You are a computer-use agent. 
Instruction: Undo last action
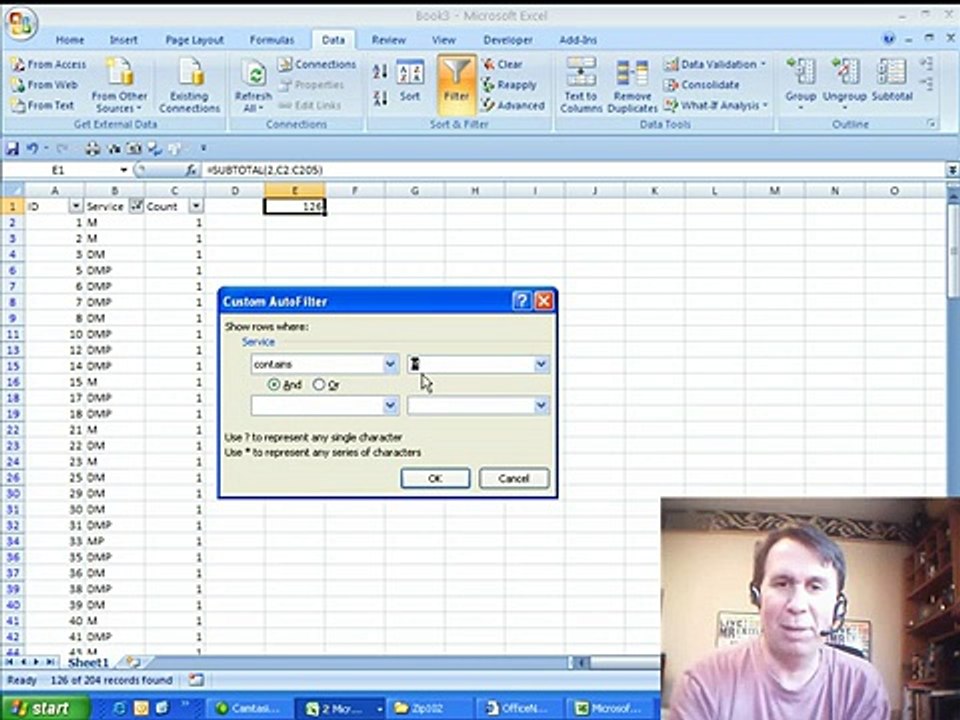pyautogui.click(x=32, y=148)
